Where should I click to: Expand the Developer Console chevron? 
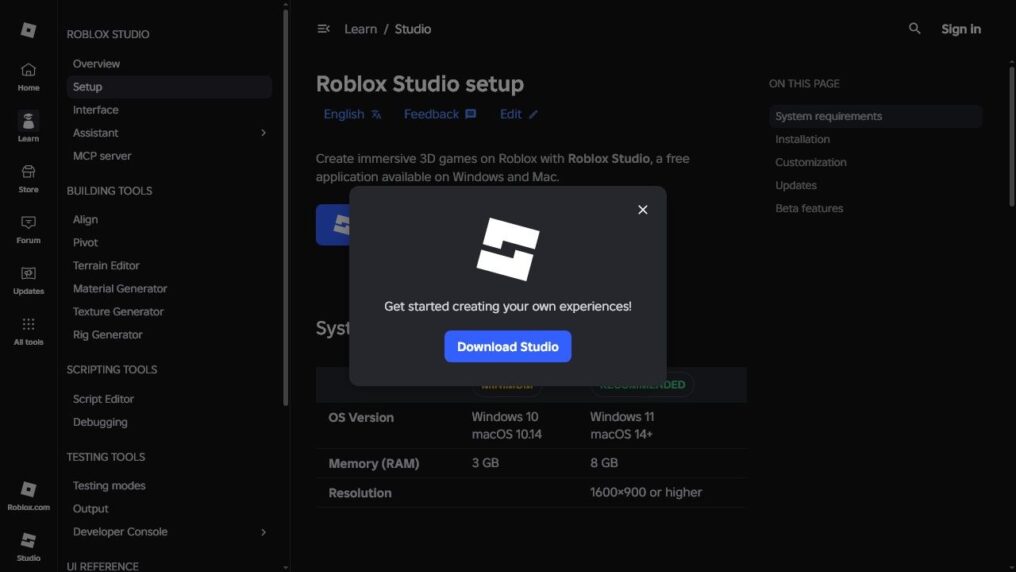(x=263, y=532)
